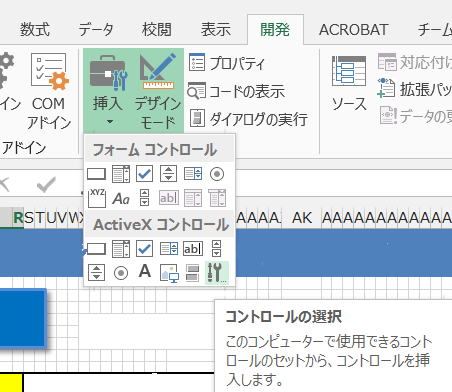Select the ActiveX More Controls tools icon
This screenshot has height=392, width=452.
[x=216, y=272]
